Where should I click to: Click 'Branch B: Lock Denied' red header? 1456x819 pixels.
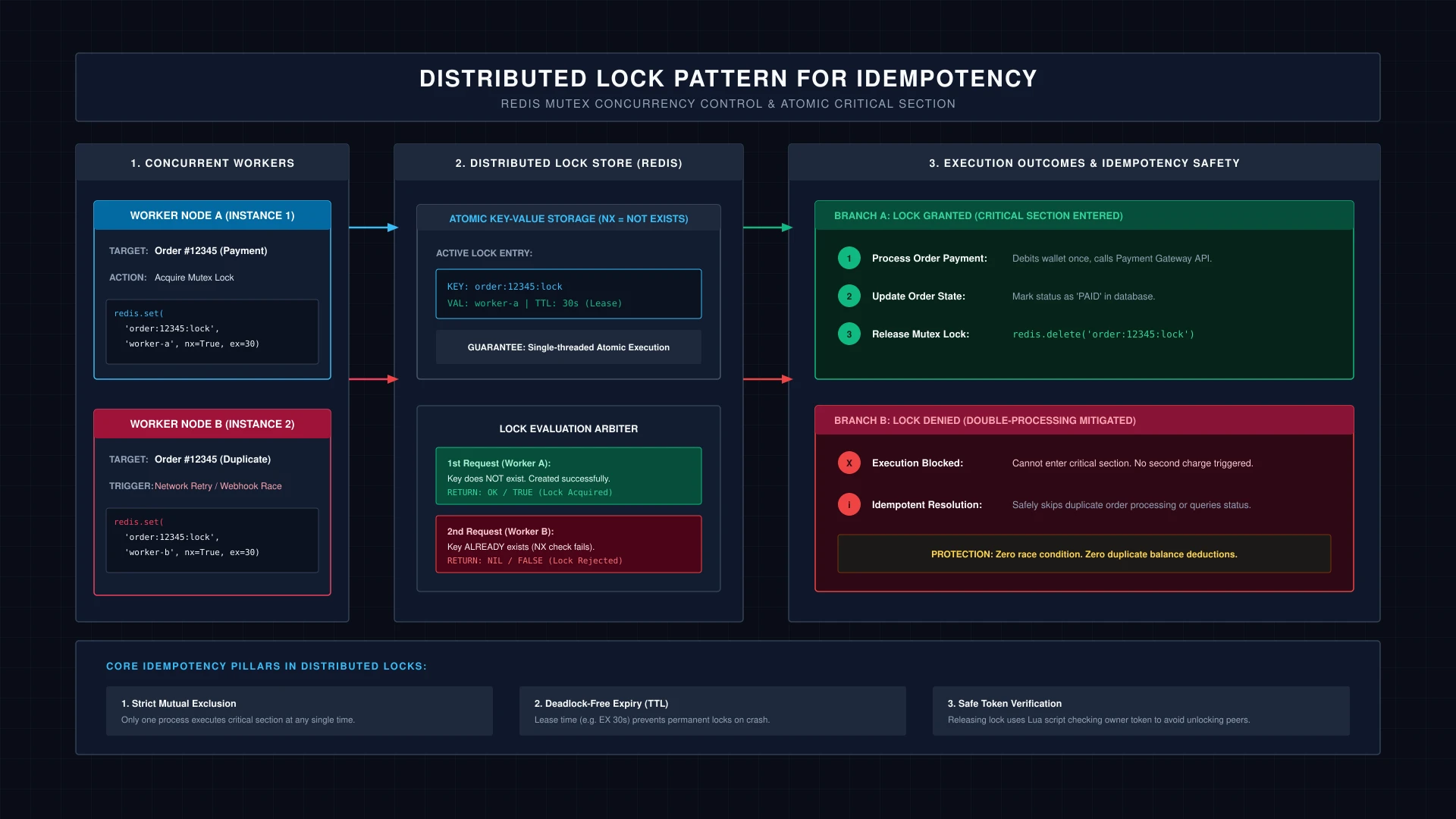pos(1084,420)
